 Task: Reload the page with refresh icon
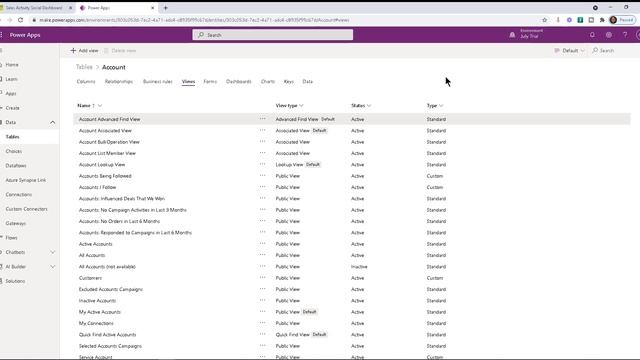click(20, 20)
